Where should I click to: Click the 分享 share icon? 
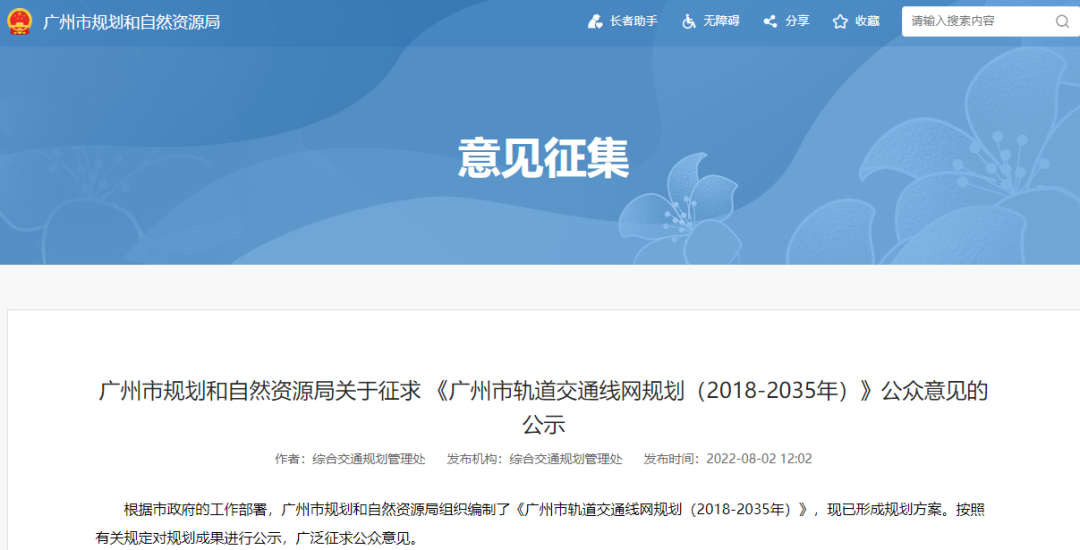pos(770,21)
